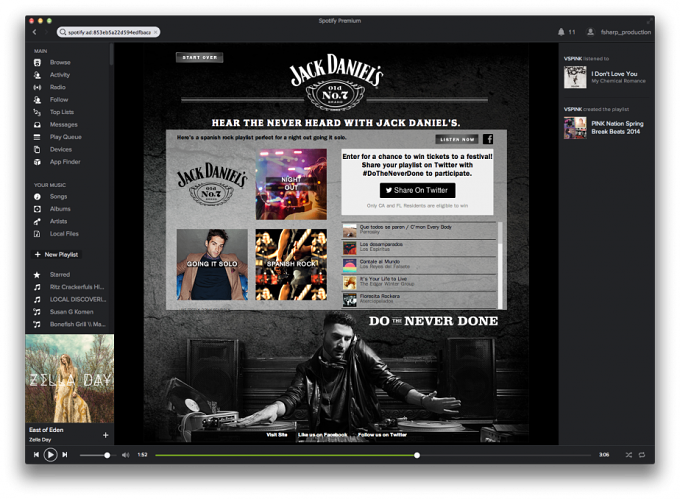Click the My Chemical Romance album thumbnail

tap(575, 77)
